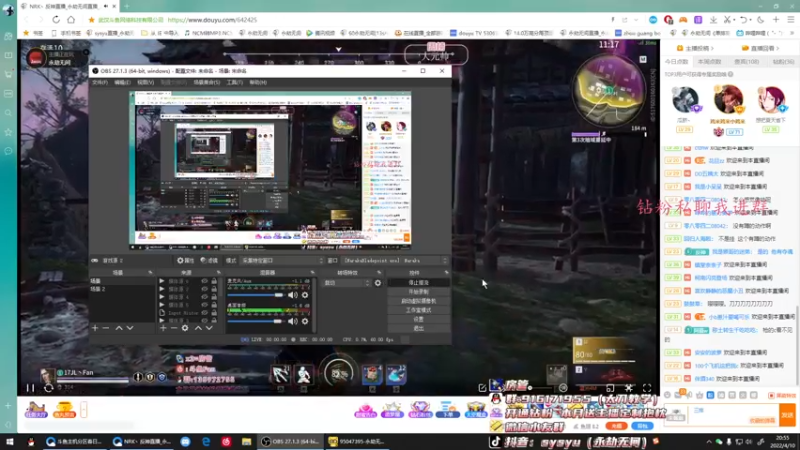This screenshot has height=450, width=800.
Task: Click the stop streaming button in OBS controls
Action: coord(419,282)
